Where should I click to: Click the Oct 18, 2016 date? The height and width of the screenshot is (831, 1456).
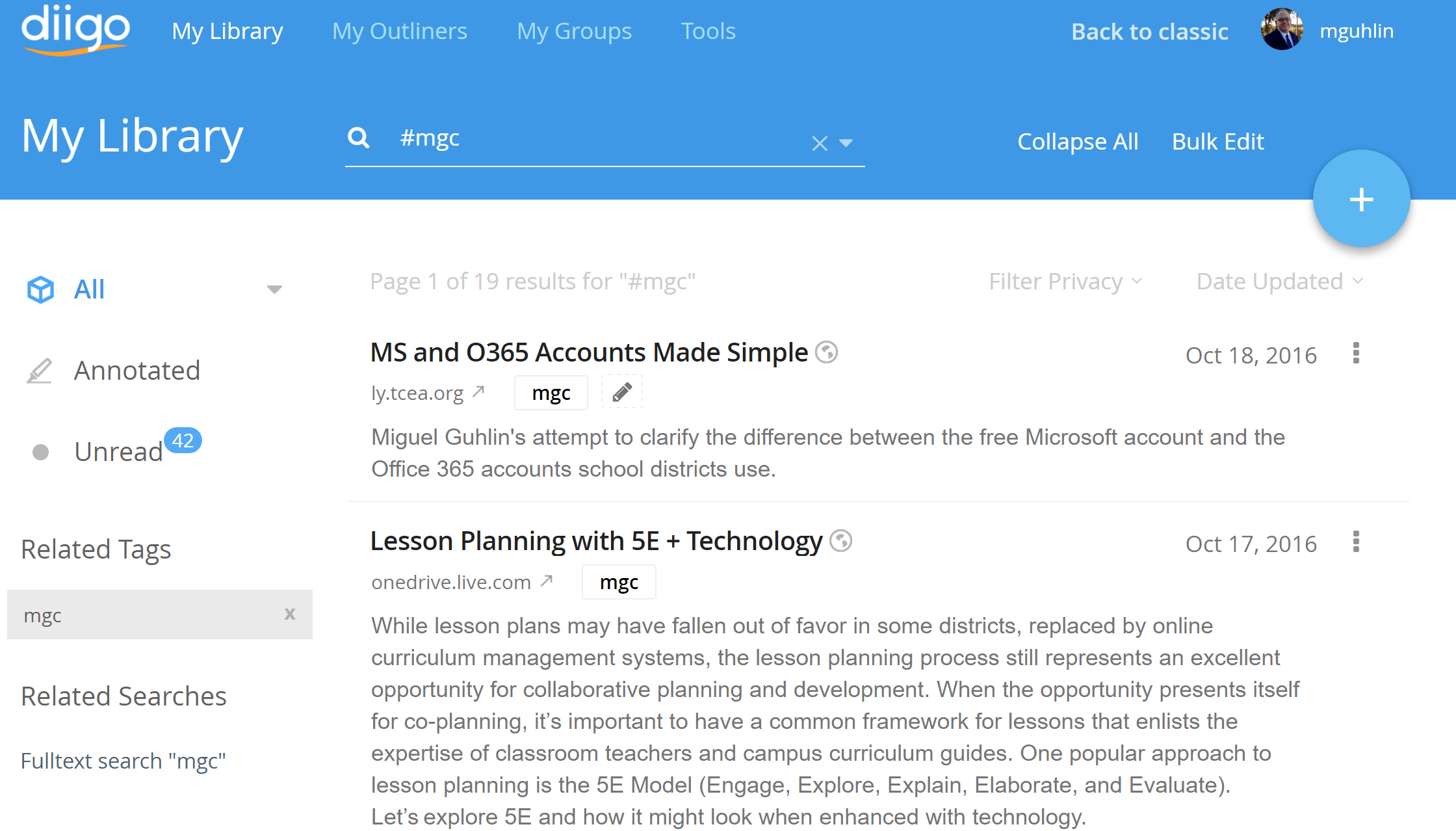[1251, 355]
